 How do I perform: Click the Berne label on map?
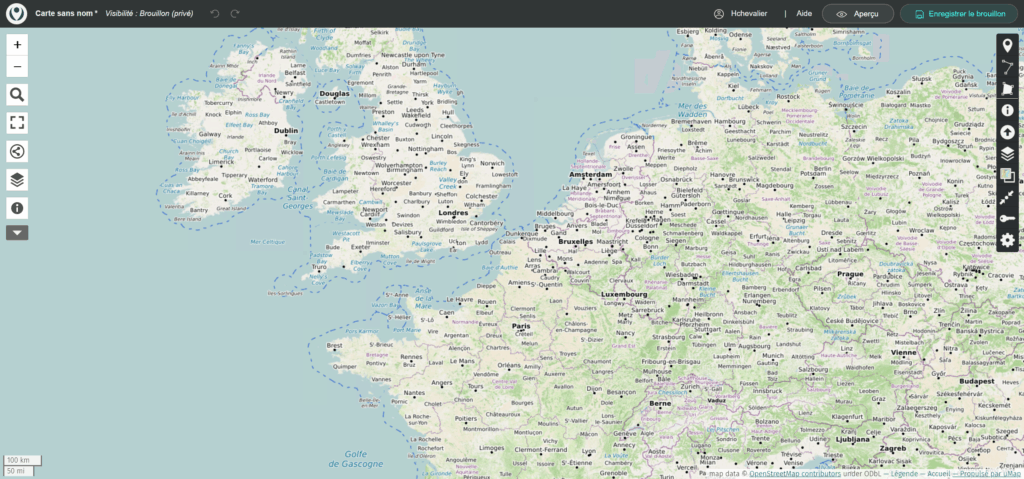click(x=659, y=404)
